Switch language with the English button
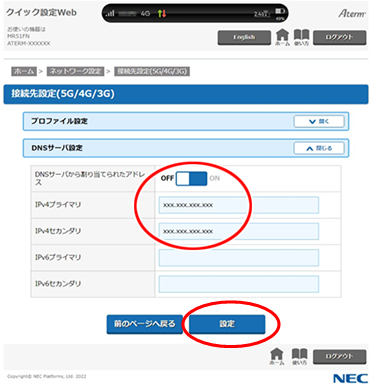Screen dimensions: 372x386 [x=244, y=37]
